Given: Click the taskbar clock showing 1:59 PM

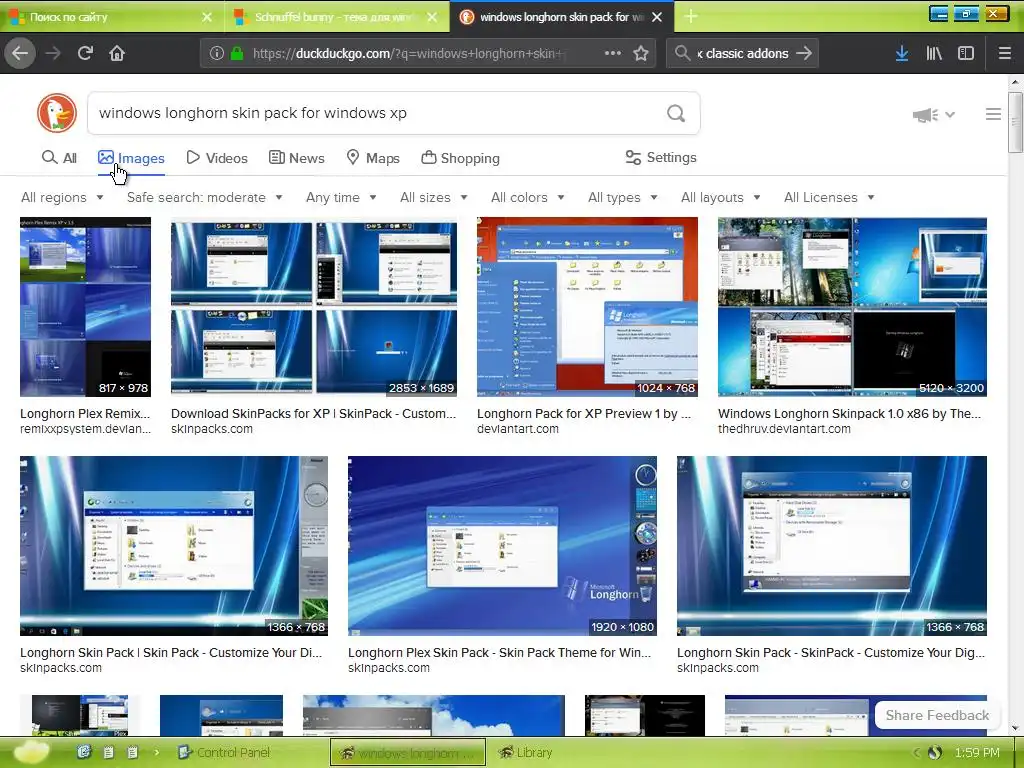Looking at the screenshot, I should 977,752.
